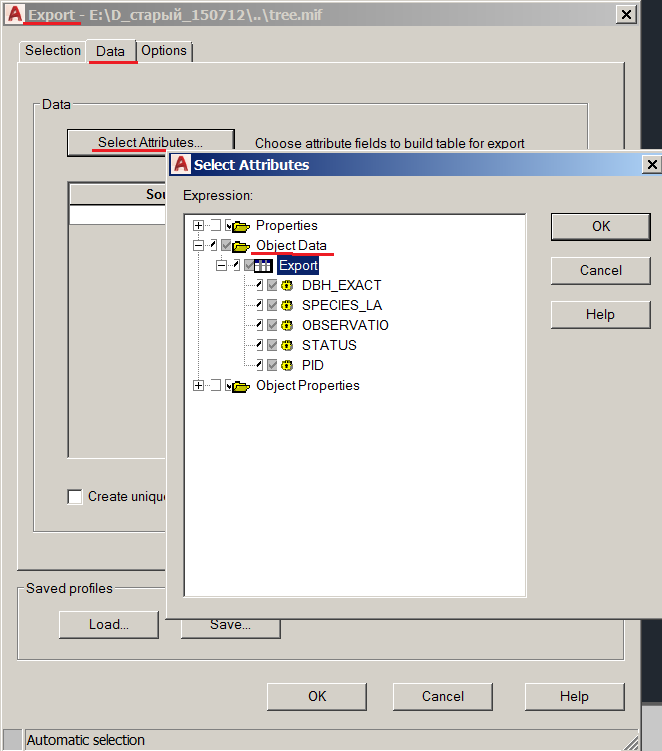Select the SPECIES_LA field label
This screenshot has height=751, width=662.
342,306
